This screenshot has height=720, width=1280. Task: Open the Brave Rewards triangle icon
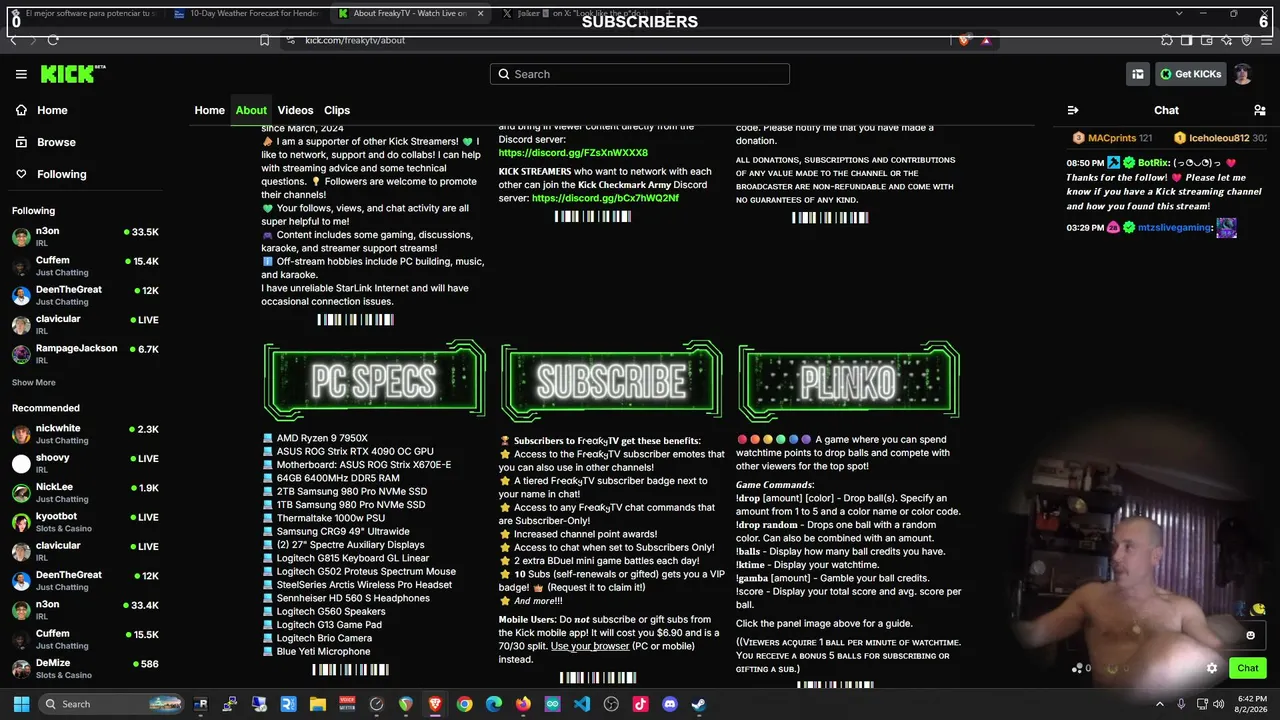click(x=986, y=40)
